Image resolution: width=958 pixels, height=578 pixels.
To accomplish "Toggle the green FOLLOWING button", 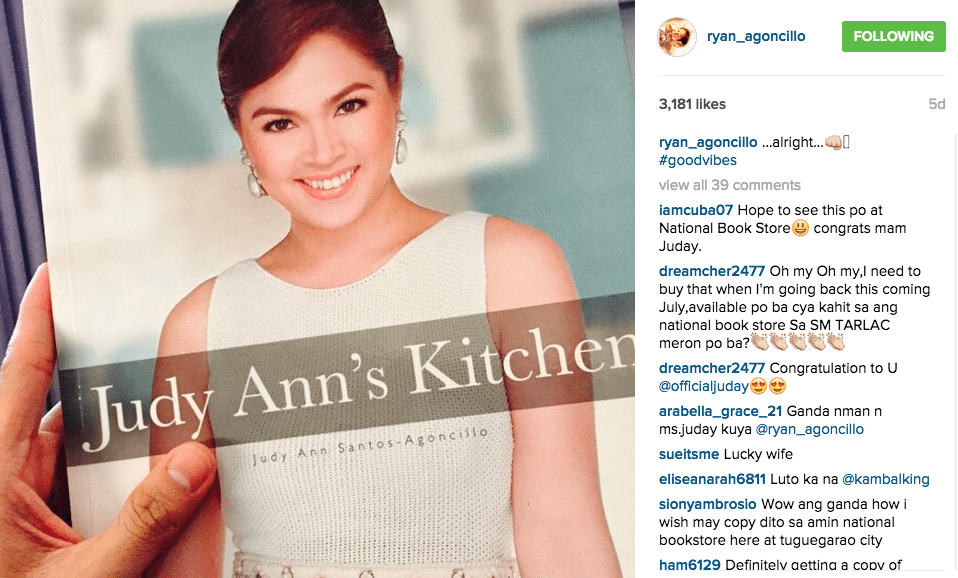I will coord(893,37).
